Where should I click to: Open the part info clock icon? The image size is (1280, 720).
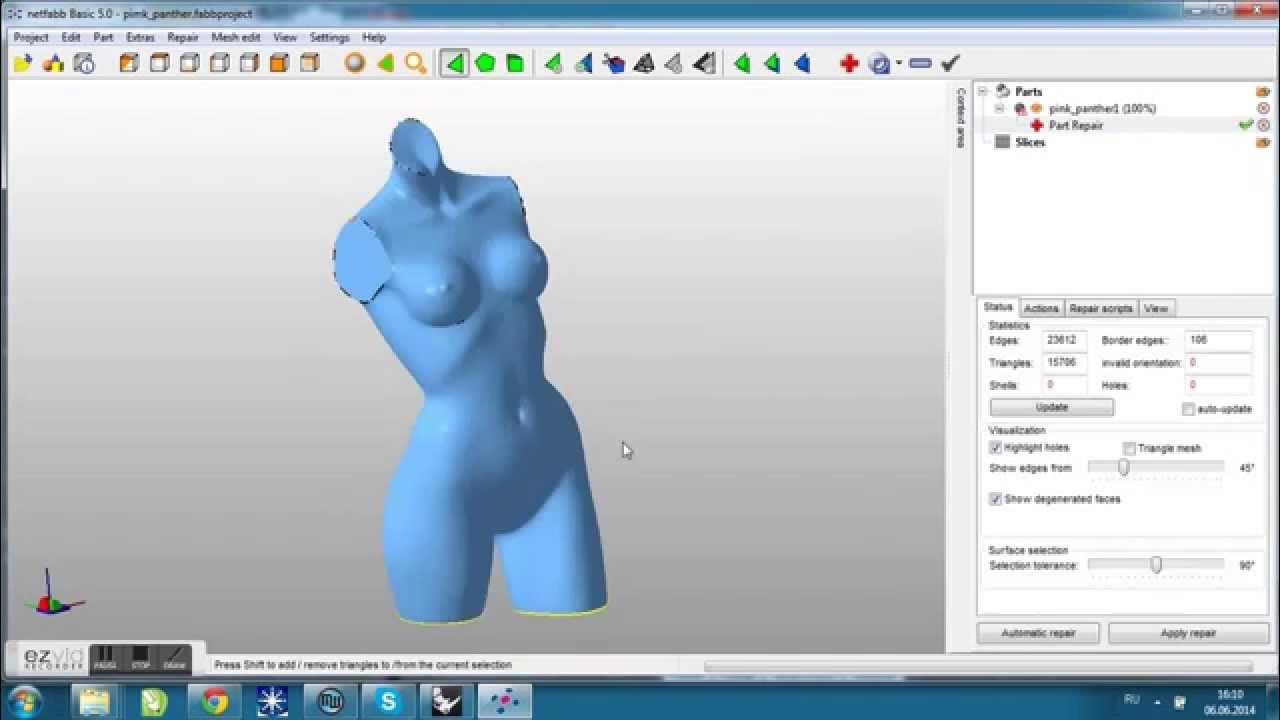pos(84,64)
